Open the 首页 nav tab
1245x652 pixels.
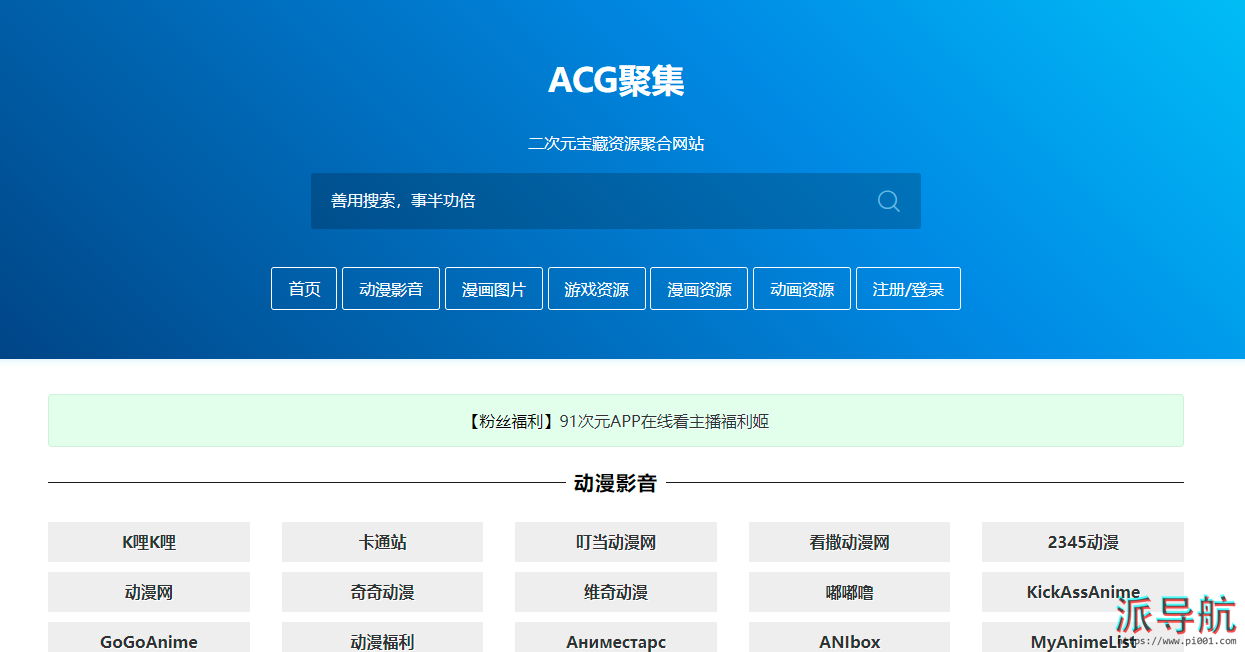[304, 289]
